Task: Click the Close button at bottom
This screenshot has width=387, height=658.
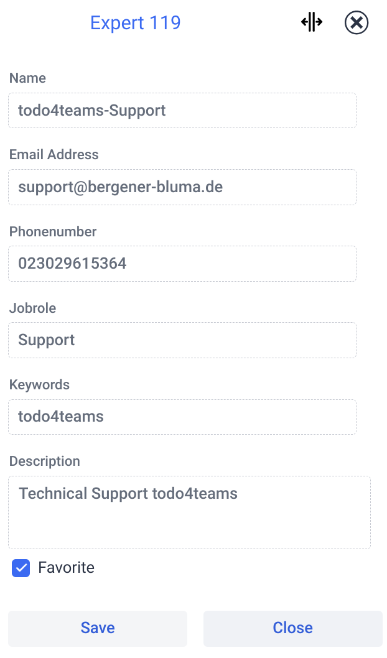Action: (293, 628)
